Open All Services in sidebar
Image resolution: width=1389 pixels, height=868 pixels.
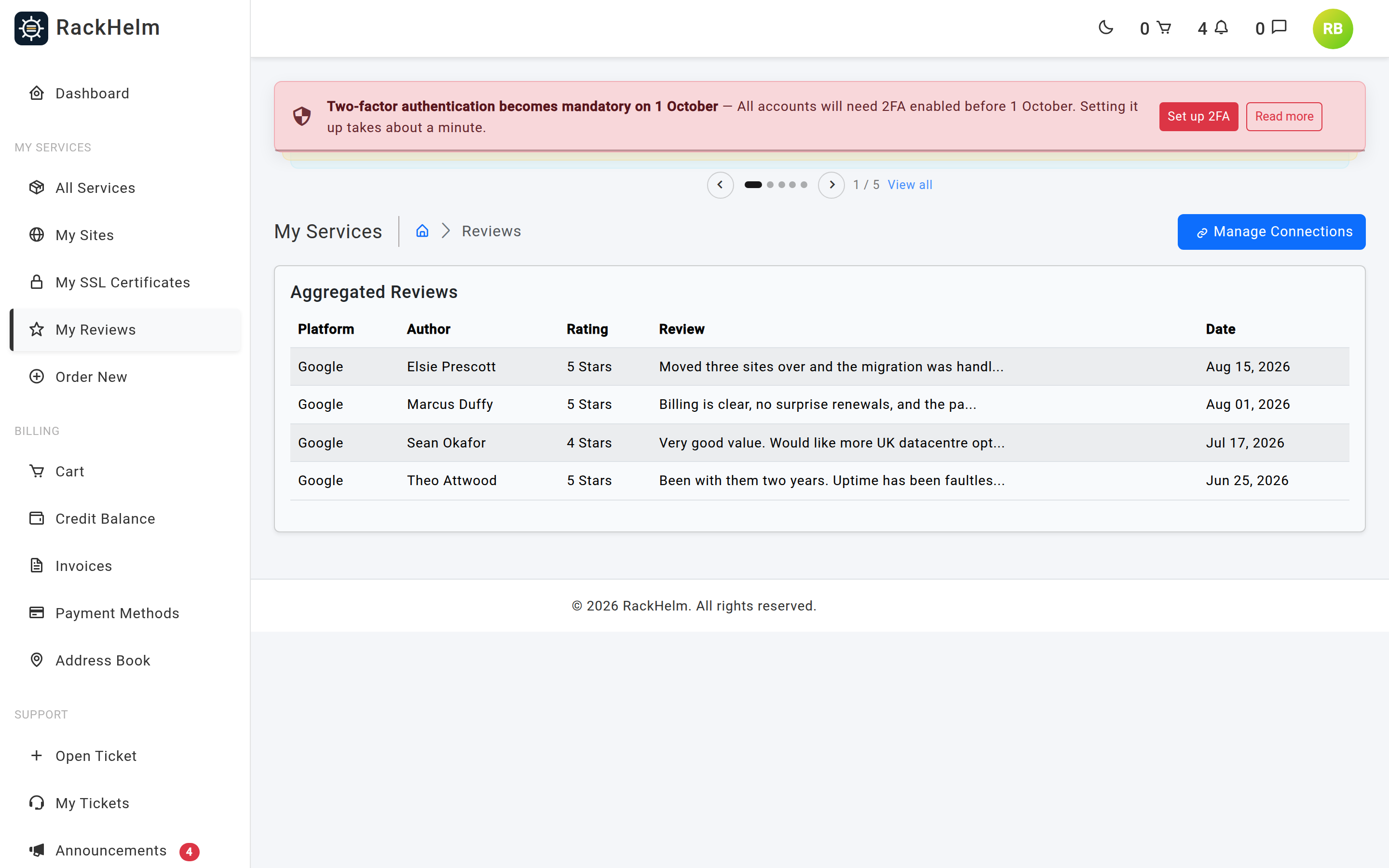(x=125, y=188)
